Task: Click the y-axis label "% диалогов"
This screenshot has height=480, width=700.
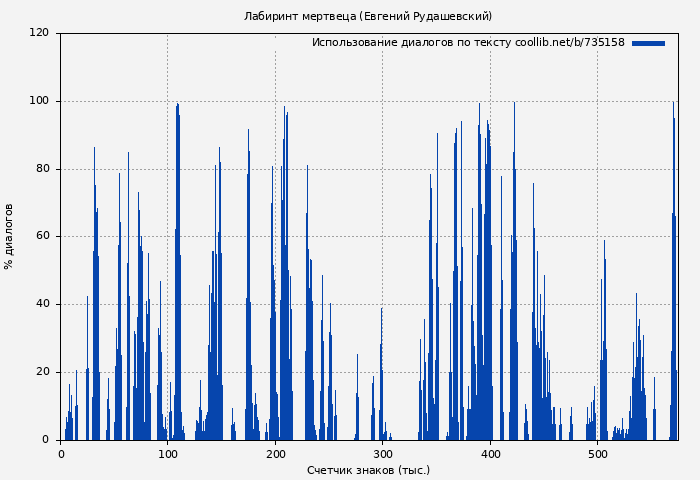Action: click(x=9, y=236)
